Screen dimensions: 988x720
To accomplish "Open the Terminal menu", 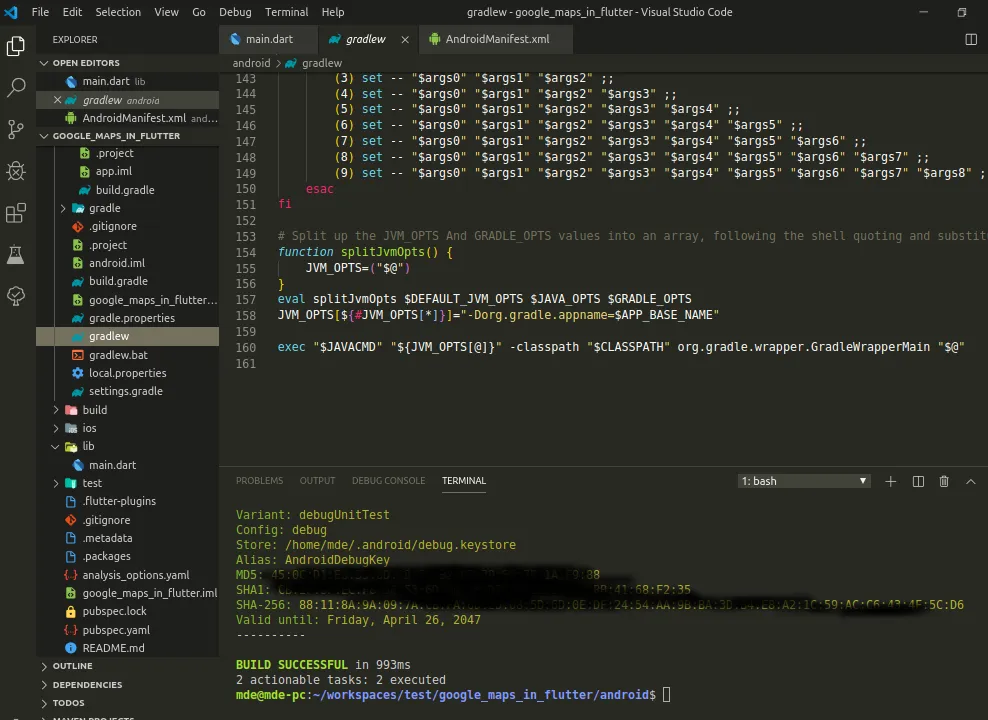I will 286,12.
